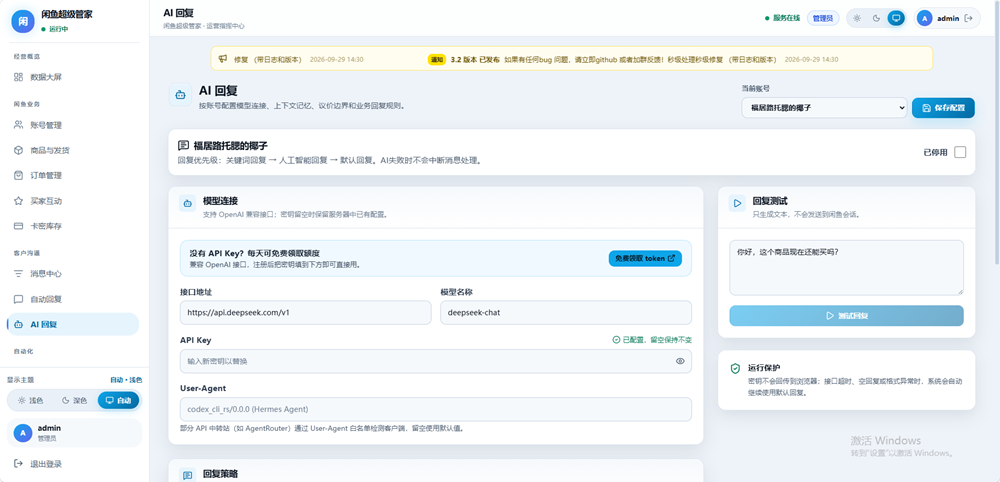The image size is (1000, 482).
Task: Click the AI 回复 robot icon in sidebar
Action: point(18,324)
